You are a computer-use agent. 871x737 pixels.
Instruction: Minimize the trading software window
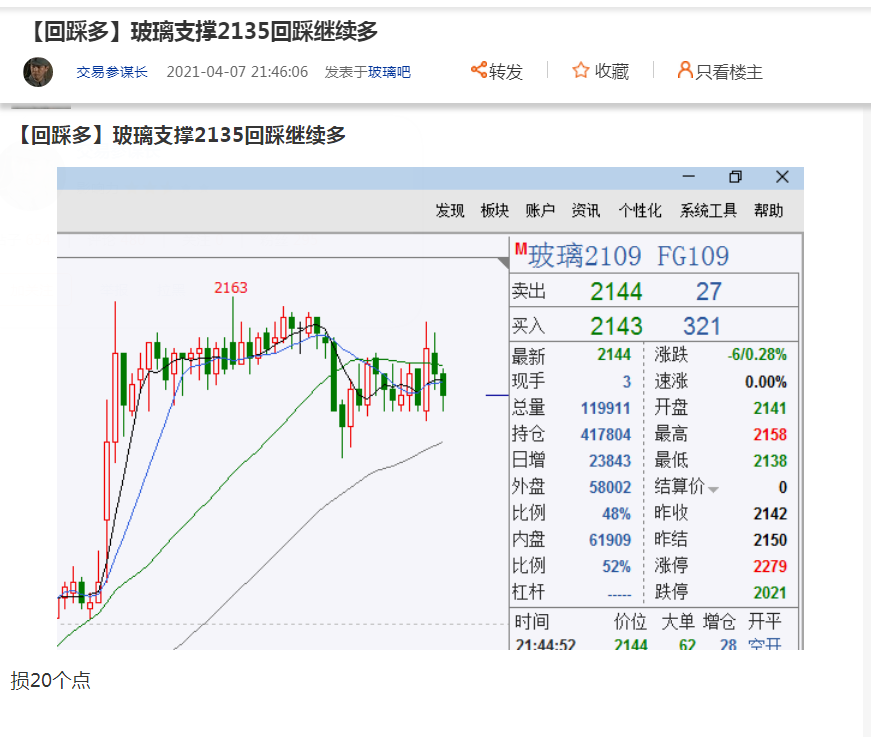point(688,177)
